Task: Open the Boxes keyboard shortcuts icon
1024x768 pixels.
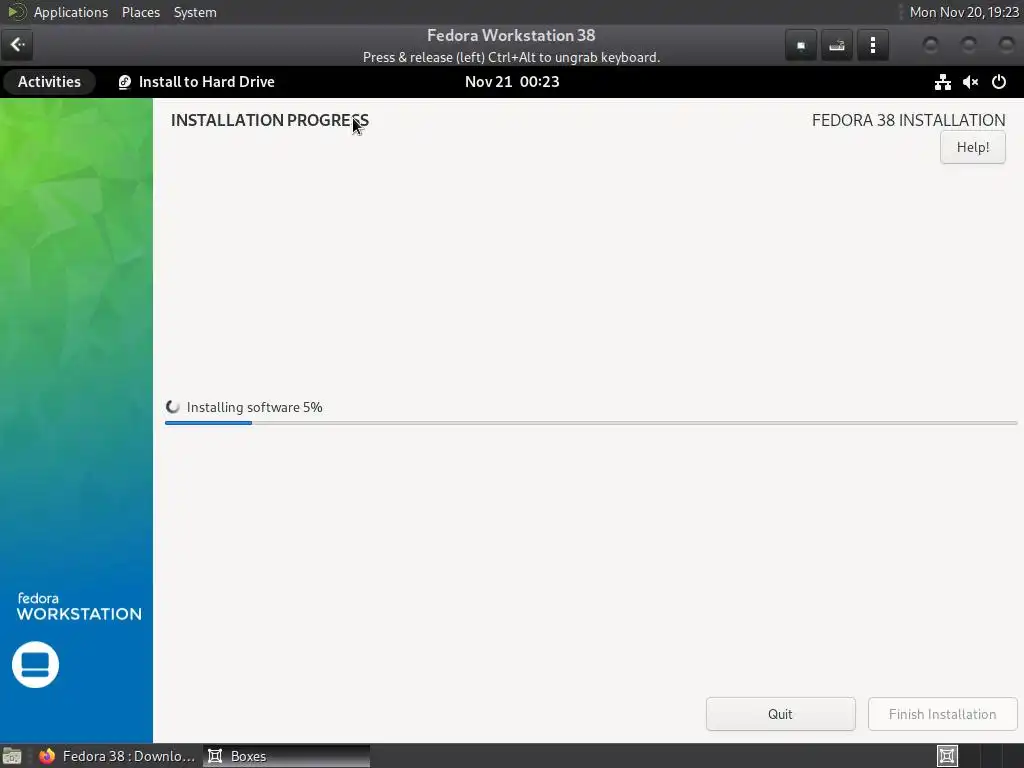Action: pyautogui.click(x=837, y=46)
